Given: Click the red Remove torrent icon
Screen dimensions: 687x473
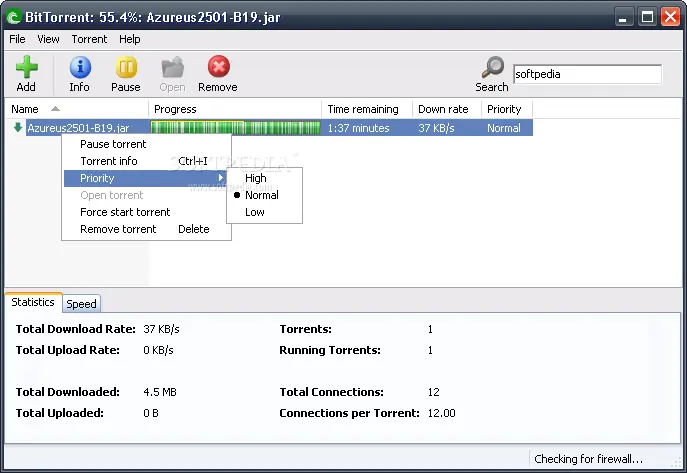Looking at the screenshot, I should (219, 67).
